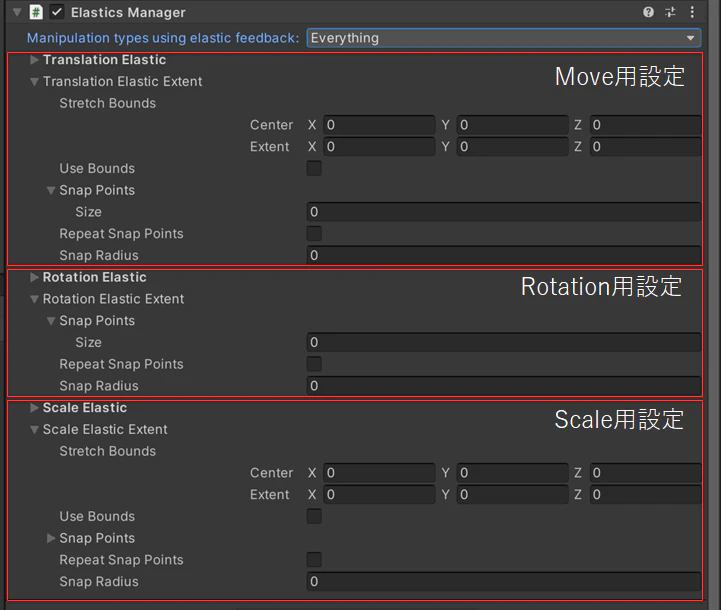Edit rotation Snap Radius field

[x=504, y=386]
